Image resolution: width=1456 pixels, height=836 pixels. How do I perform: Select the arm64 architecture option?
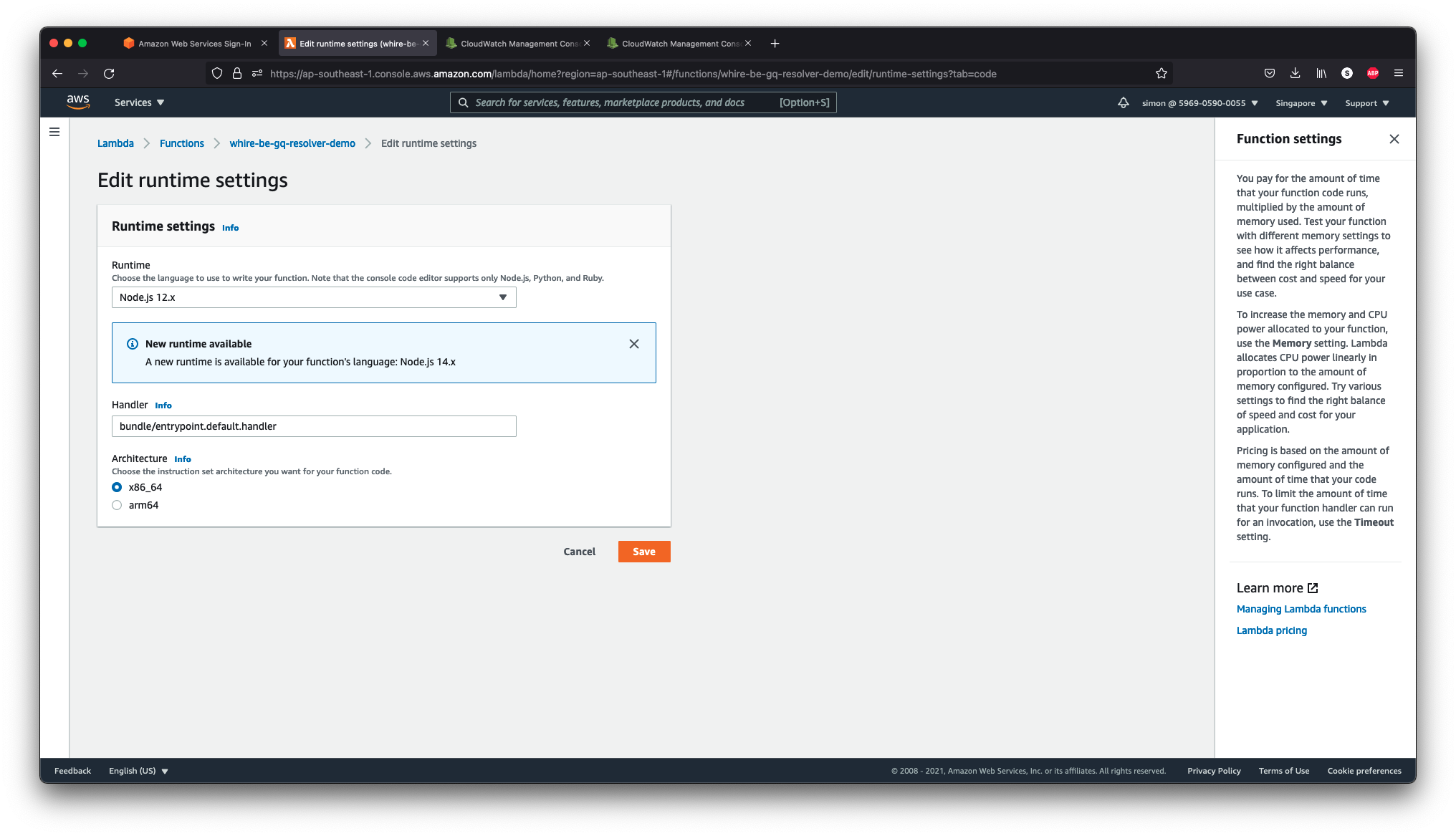point(117,505)
